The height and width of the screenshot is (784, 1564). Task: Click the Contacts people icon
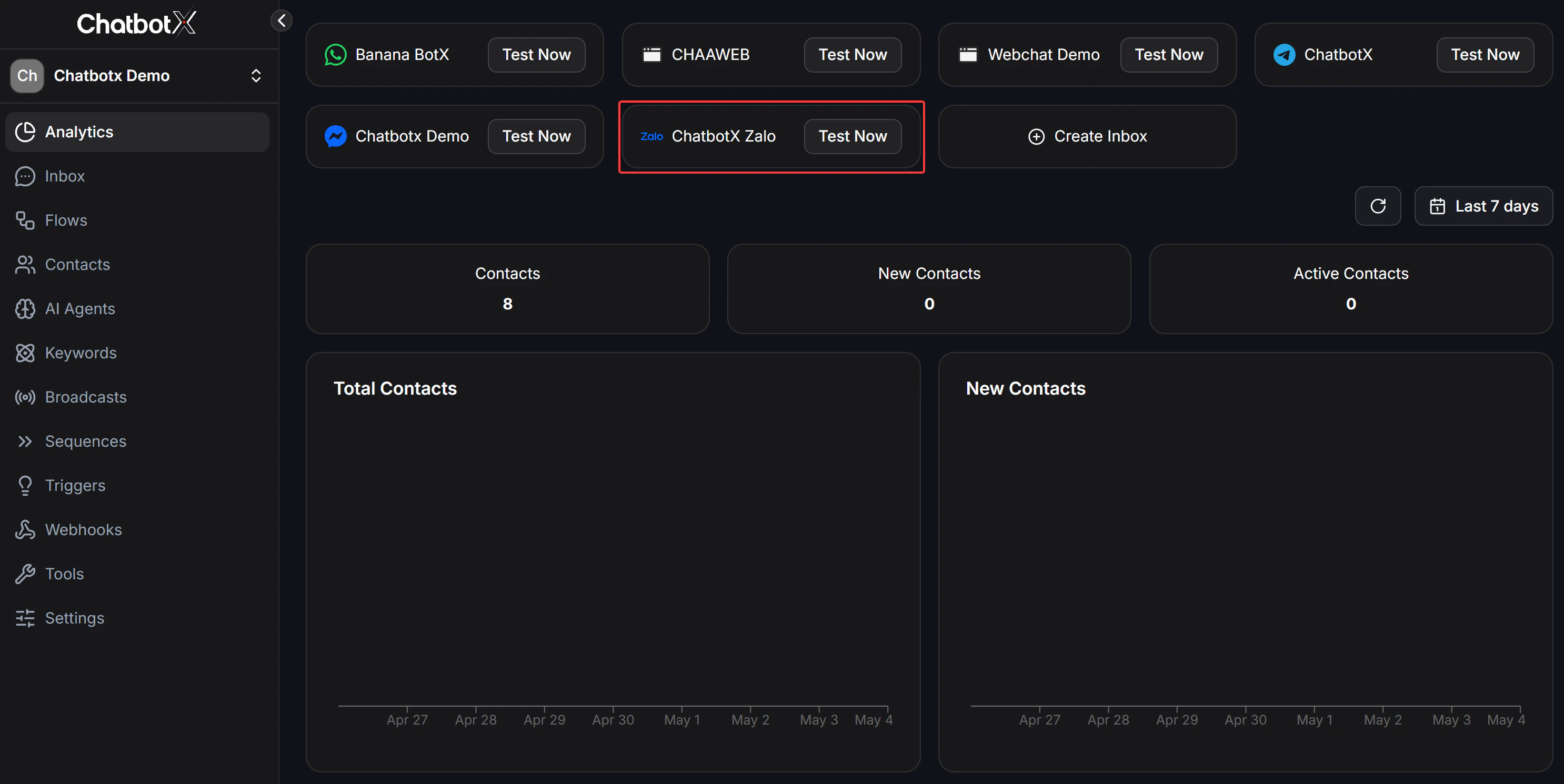point(25,265)
